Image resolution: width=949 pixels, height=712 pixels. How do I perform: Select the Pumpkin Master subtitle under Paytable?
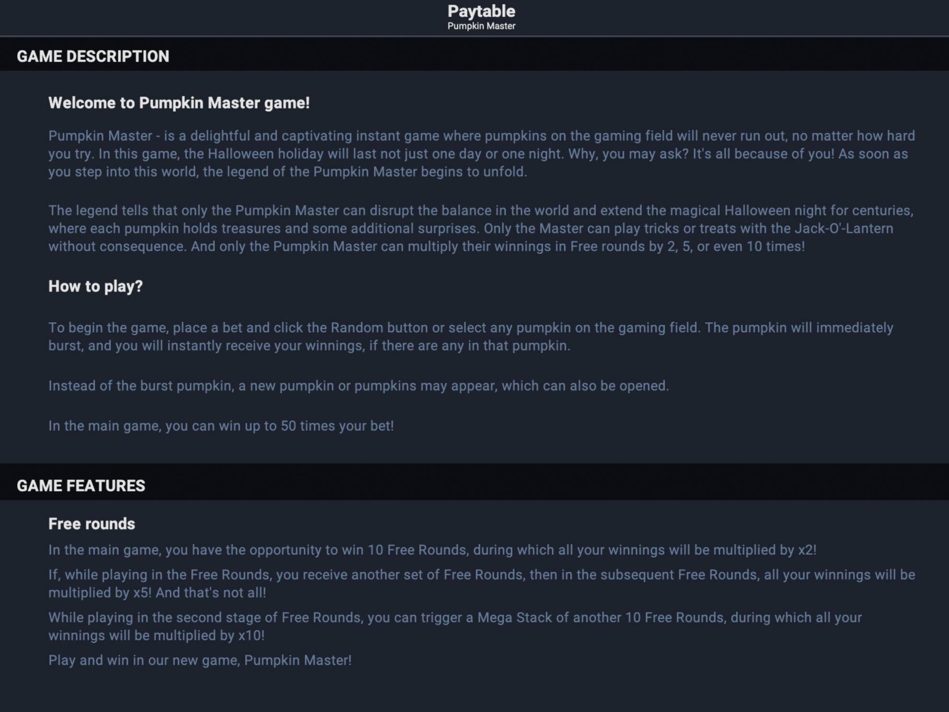481,26
